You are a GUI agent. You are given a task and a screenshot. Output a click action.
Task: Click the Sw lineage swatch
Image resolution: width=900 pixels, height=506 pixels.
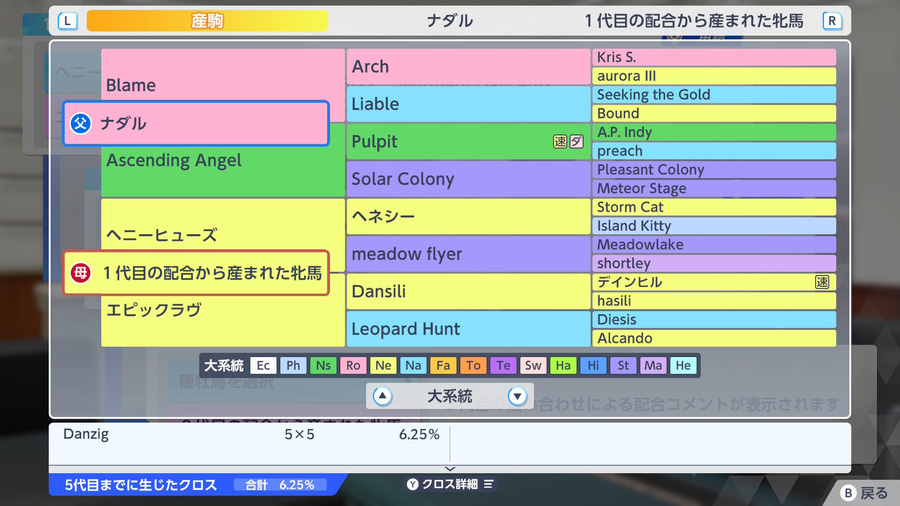533,365
